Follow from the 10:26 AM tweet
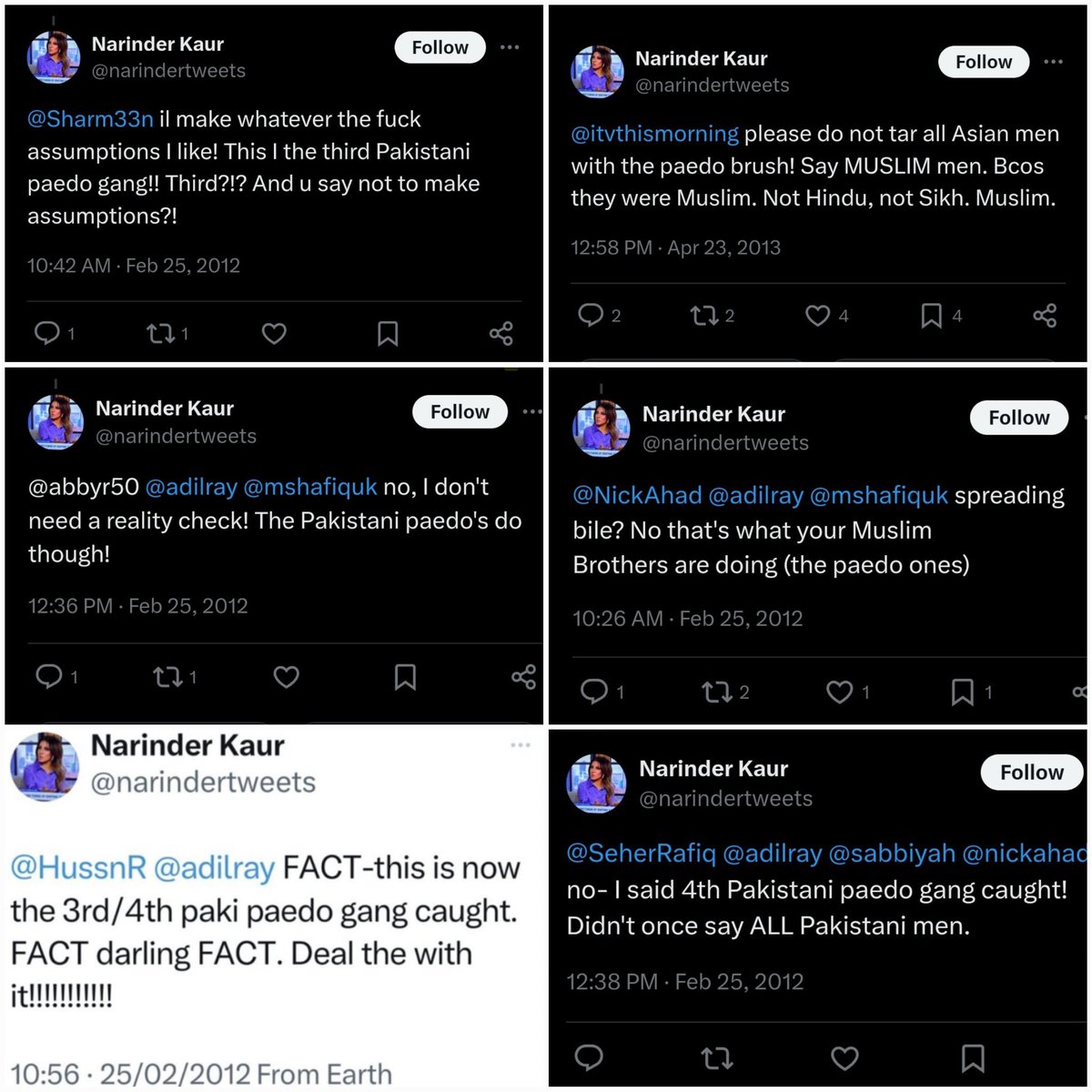 (x=1018, y=418)
